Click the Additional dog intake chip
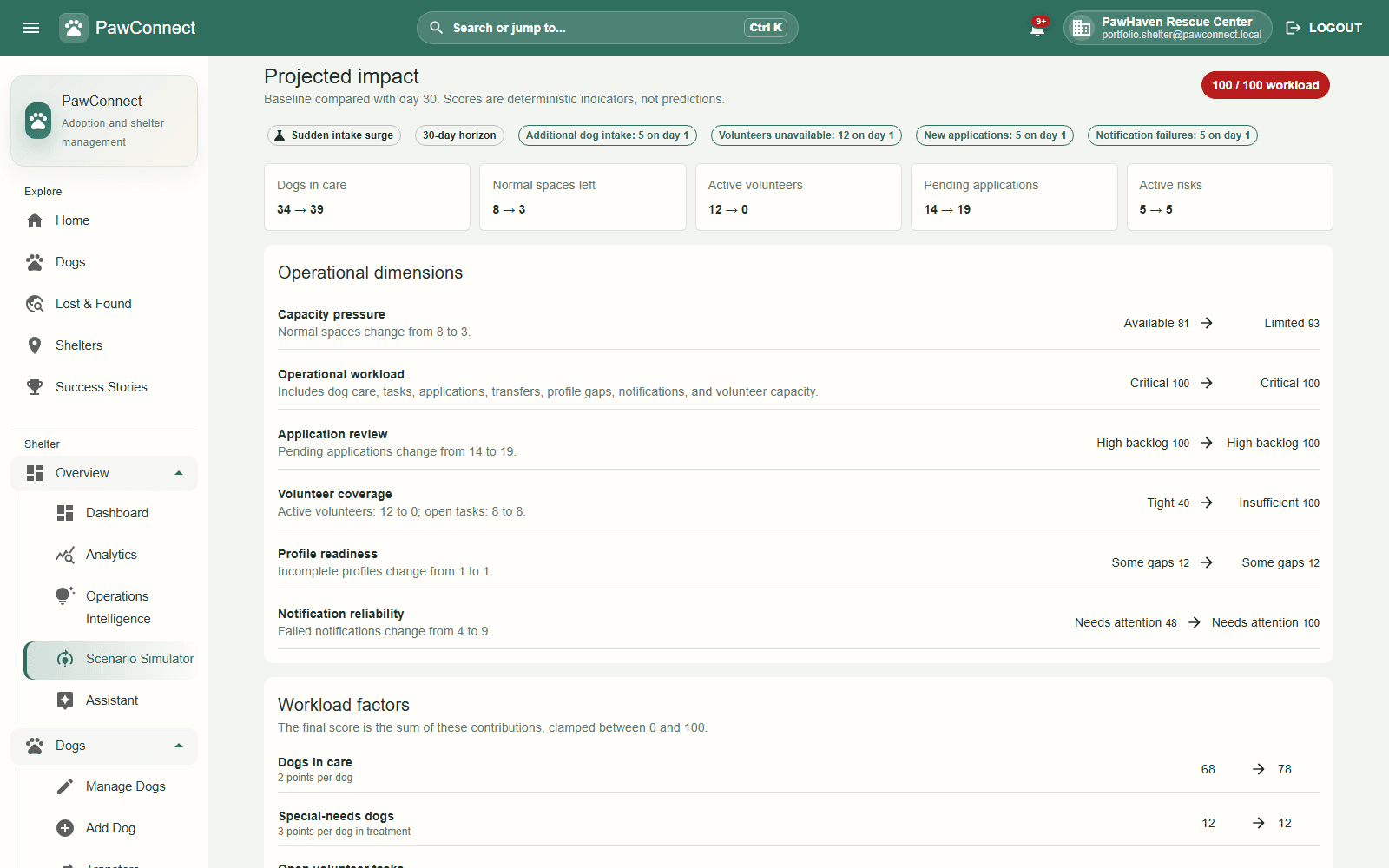This screenshot has height=868, width=1389. 607,135
